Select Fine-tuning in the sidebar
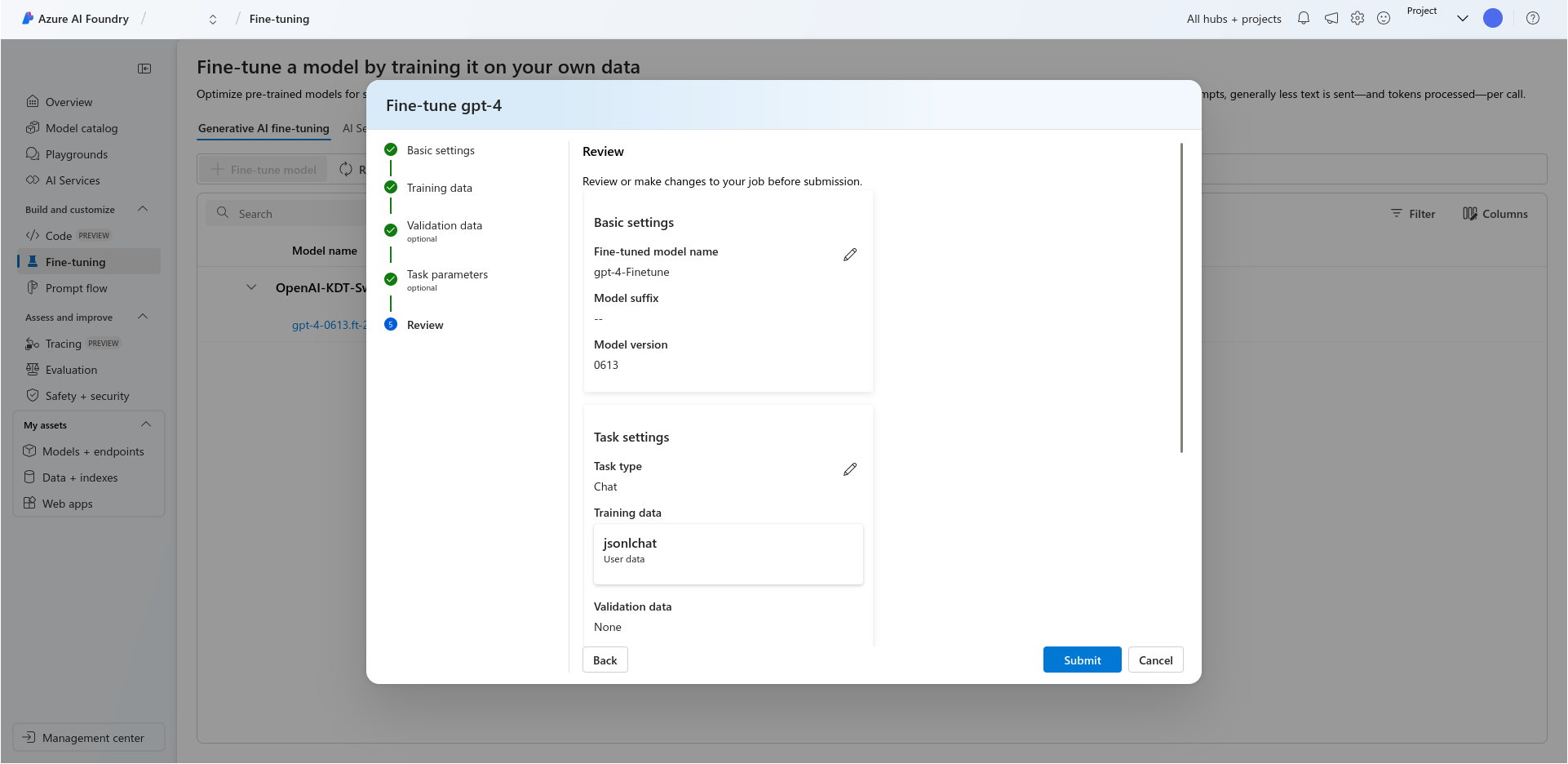The height and width of the screenshot is (764, 1568). (x=88, y=262)
